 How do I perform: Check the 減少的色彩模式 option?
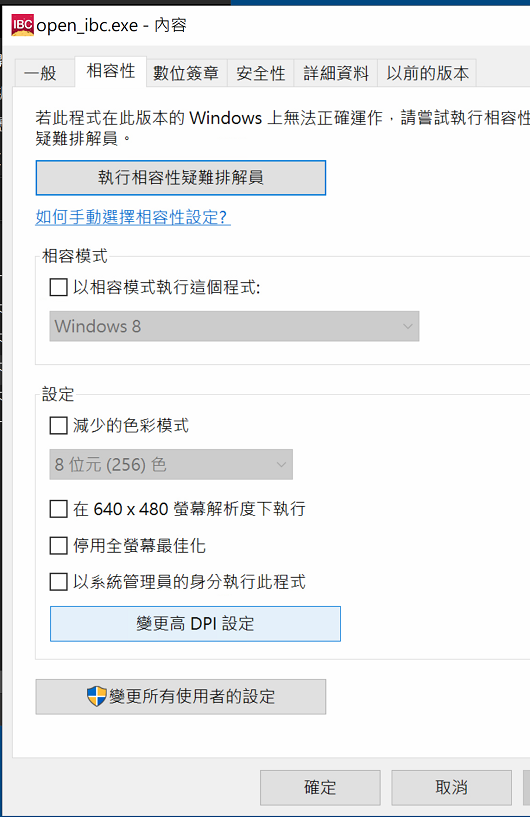coord(58,425)
